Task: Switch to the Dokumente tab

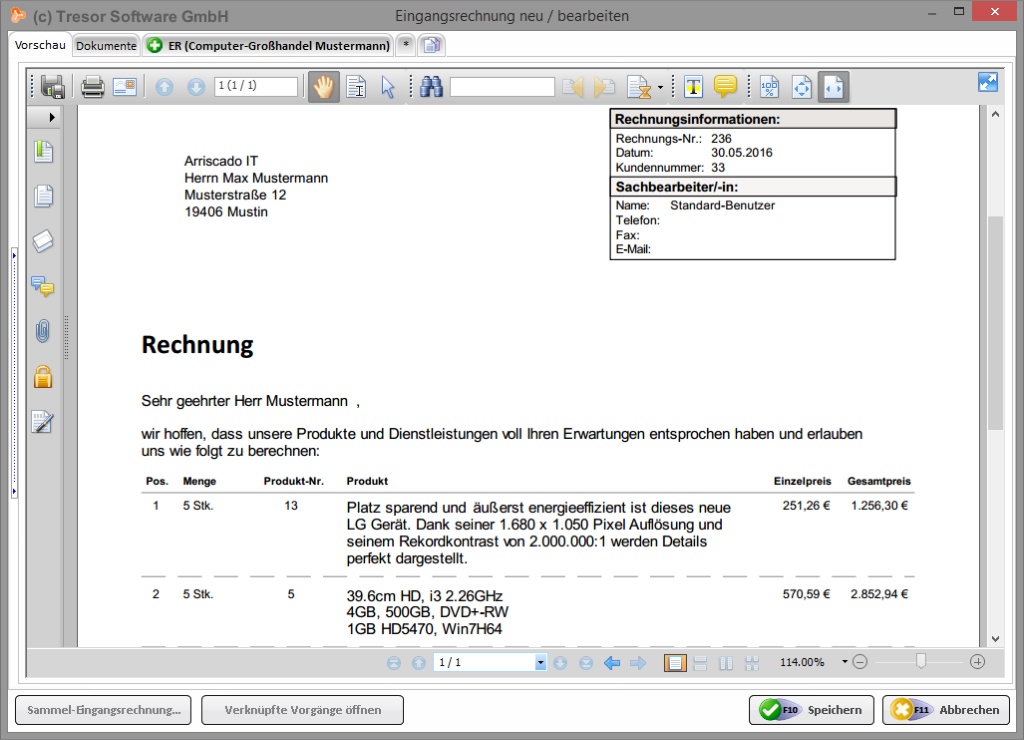Action: pyautogui.click(x=106, y=45)
